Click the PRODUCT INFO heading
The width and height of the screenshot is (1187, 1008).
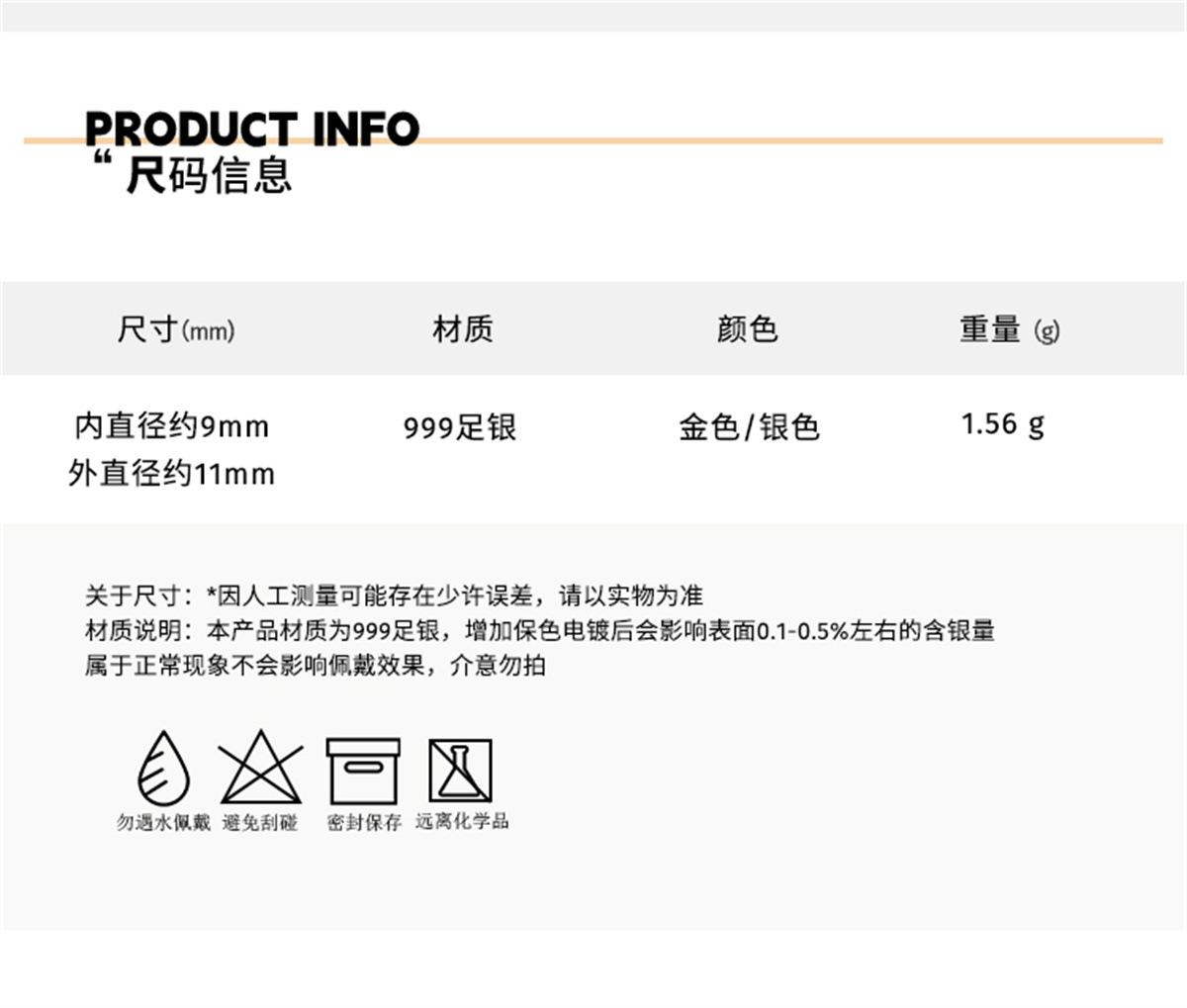point(252,130)
